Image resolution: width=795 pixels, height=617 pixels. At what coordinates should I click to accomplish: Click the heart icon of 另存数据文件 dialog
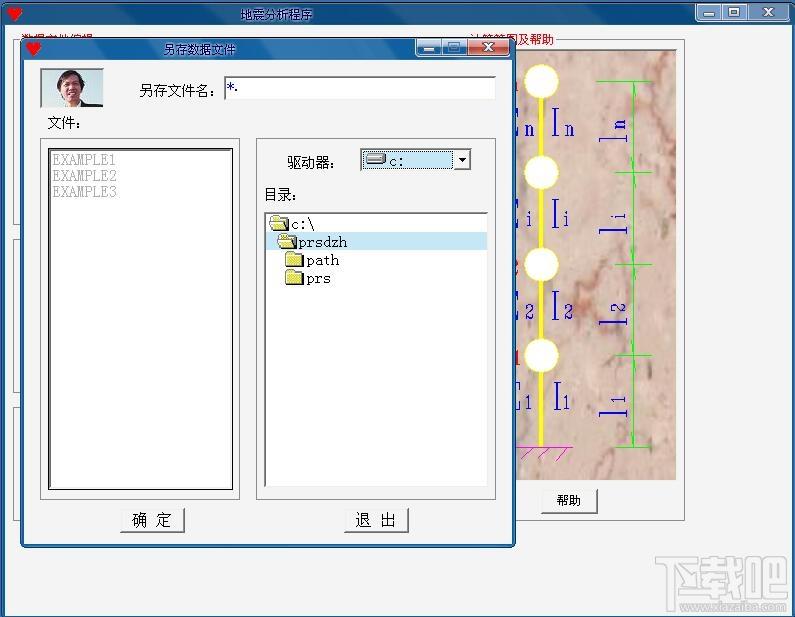pyautogui.click(x=33, y=49)
